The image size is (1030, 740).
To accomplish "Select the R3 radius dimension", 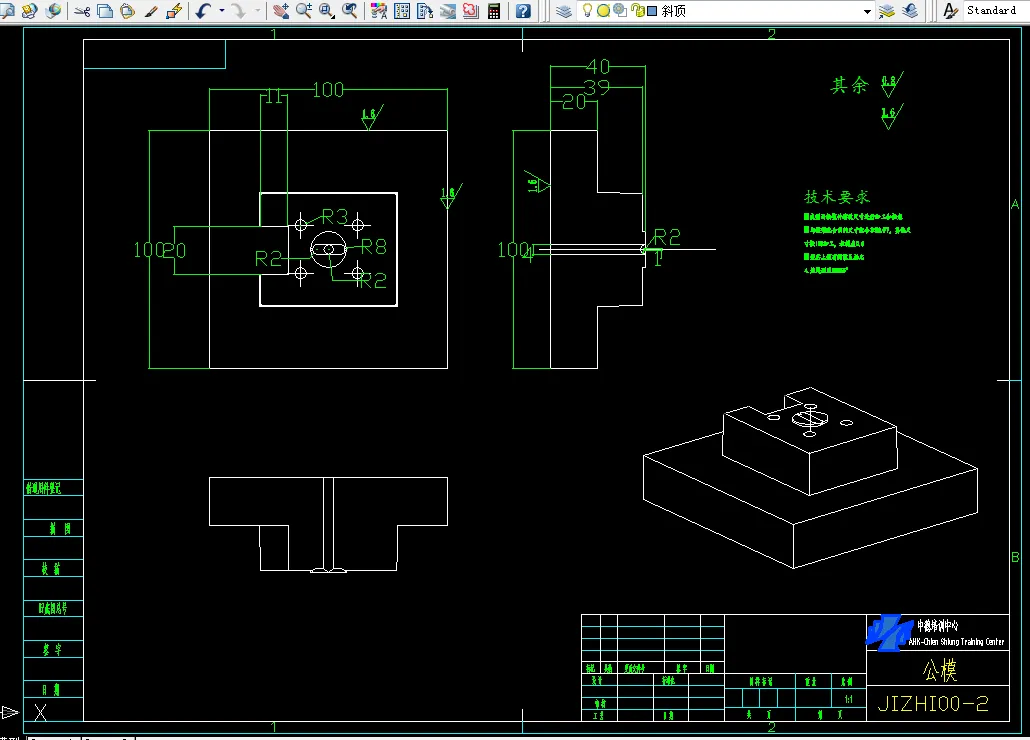I will pos(334,216).
